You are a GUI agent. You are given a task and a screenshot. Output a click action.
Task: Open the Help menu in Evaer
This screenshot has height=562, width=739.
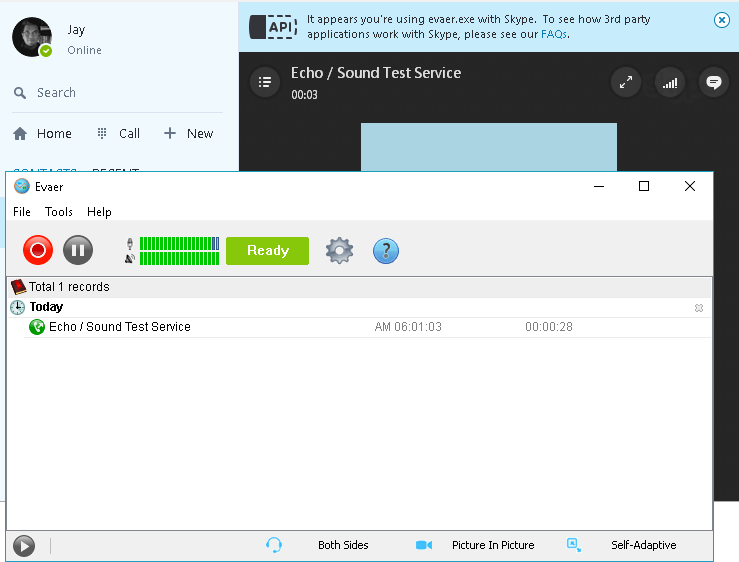click(99, 212)
